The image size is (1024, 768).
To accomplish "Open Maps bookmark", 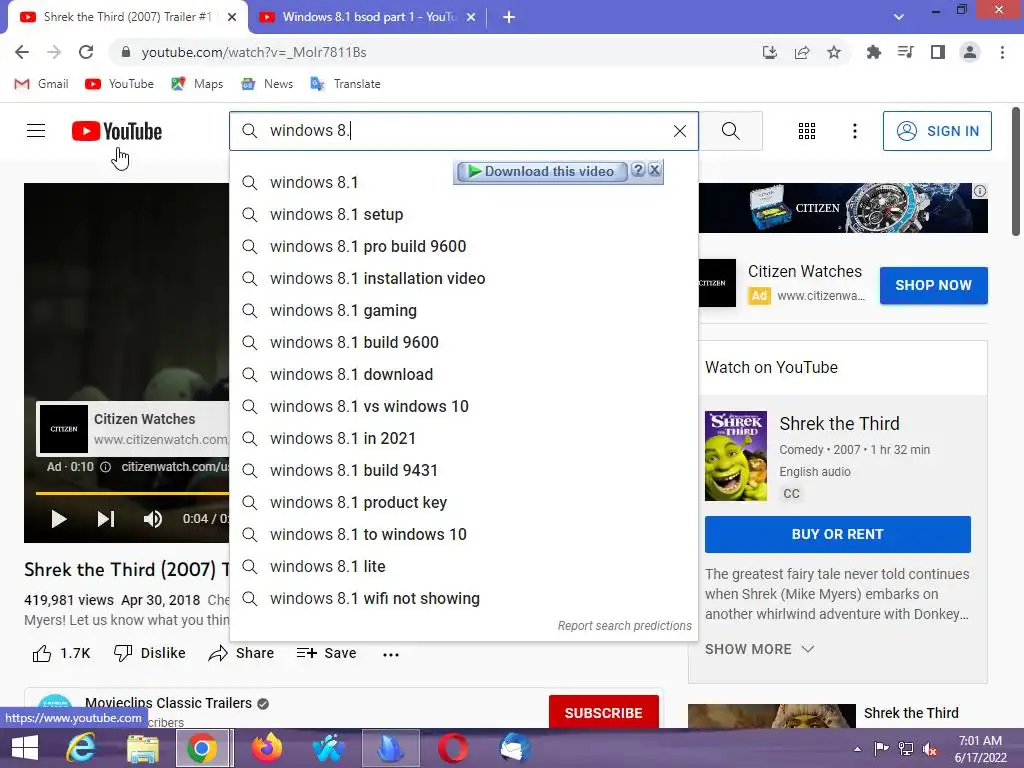I will pyautogui.click(x=197, y=84).
